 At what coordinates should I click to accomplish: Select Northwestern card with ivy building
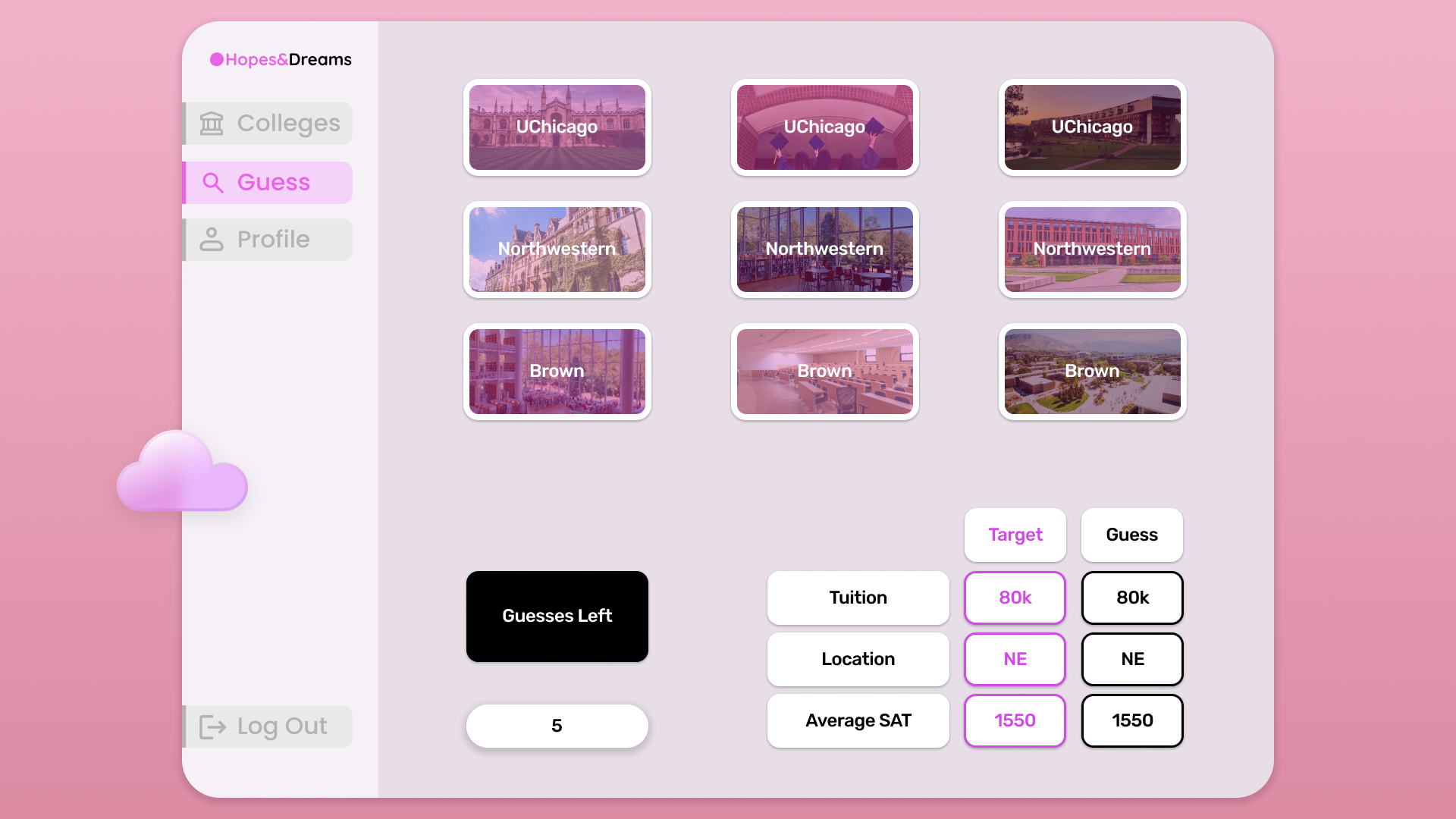pyautogui.click(x=557, y=249)
